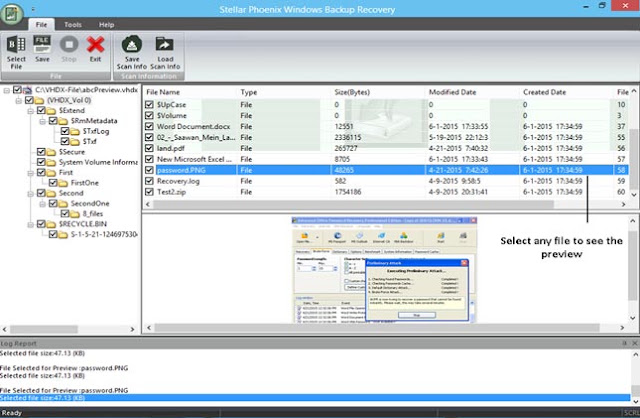640x418 pixels.
Task: Click the folder tree horizontal scrollbar thumb
Action: point(44,329)
